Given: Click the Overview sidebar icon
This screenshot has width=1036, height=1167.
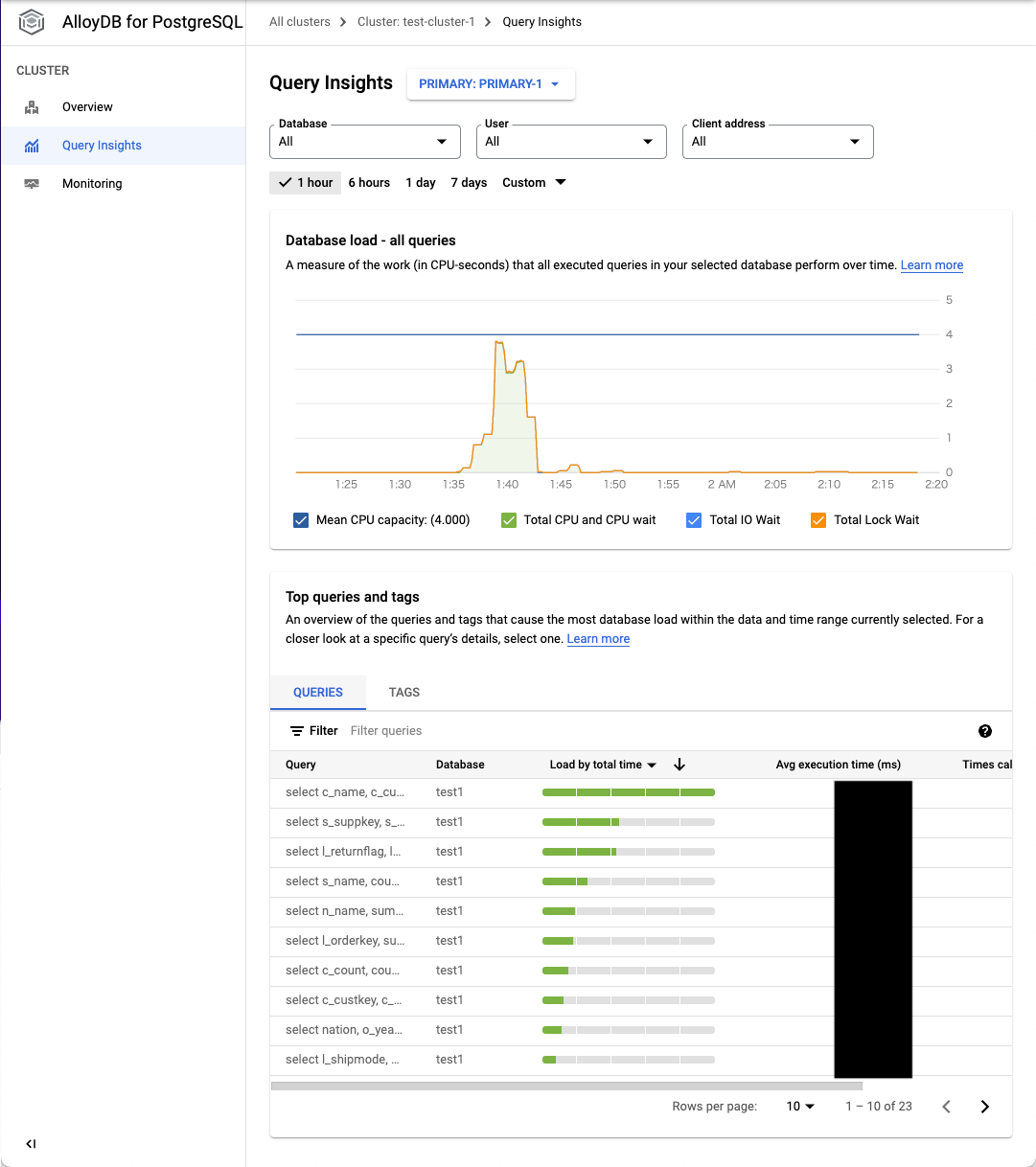Looking at the screenshot, I should [x=32, y=107].
